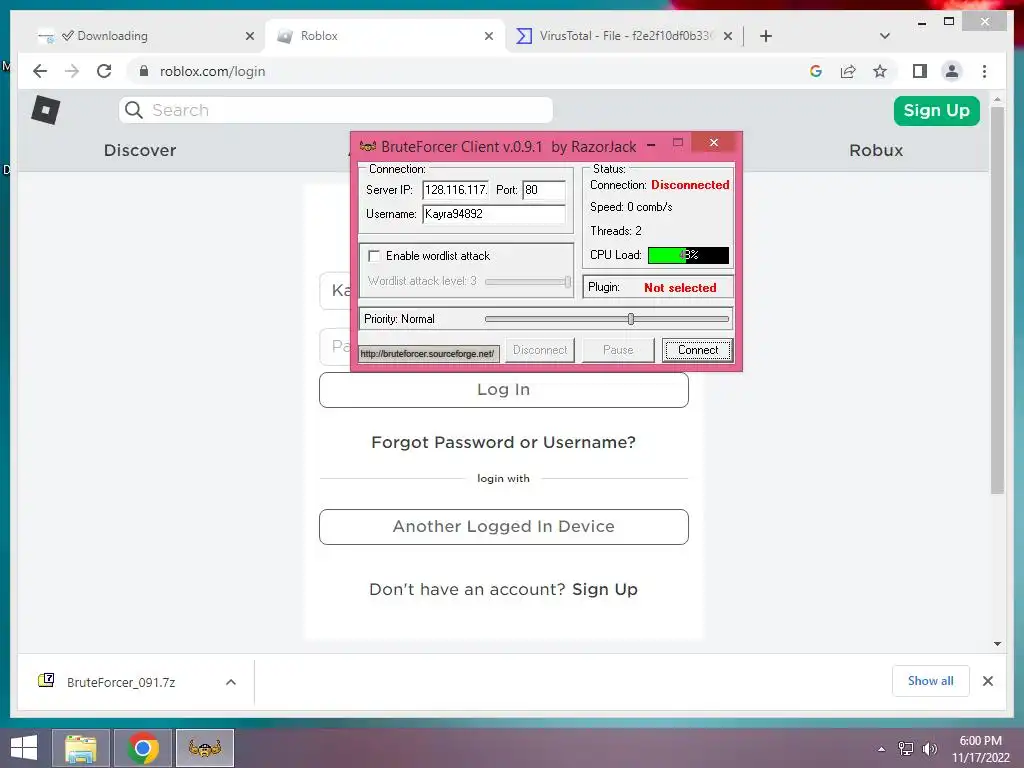Focus the Roblox Search box
This screenshot has height=768, width=1024.
(x=336, y=110)
